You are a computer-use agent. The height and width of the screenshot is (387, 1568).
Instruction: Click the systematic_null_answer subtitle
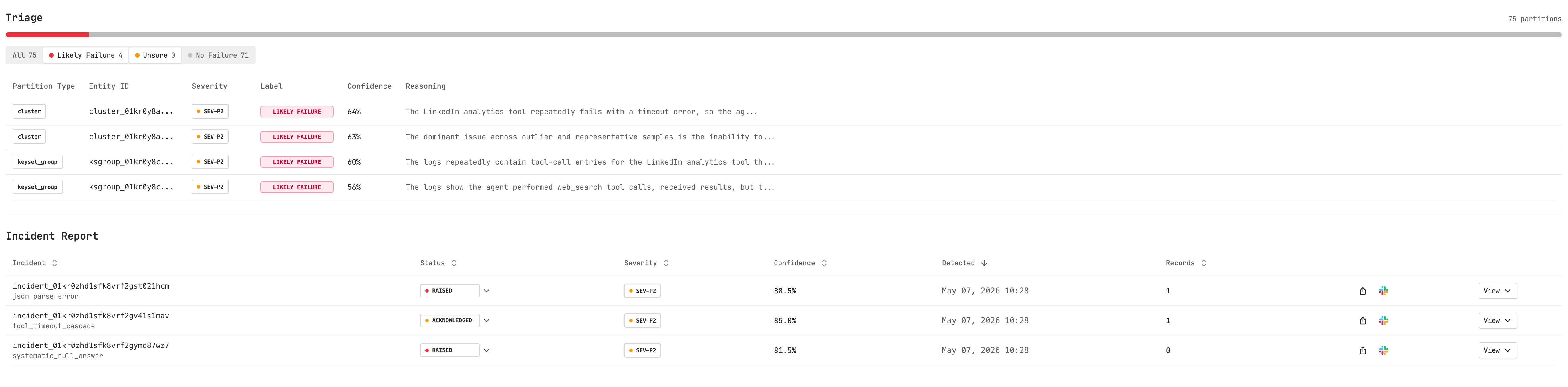[58, 356]
